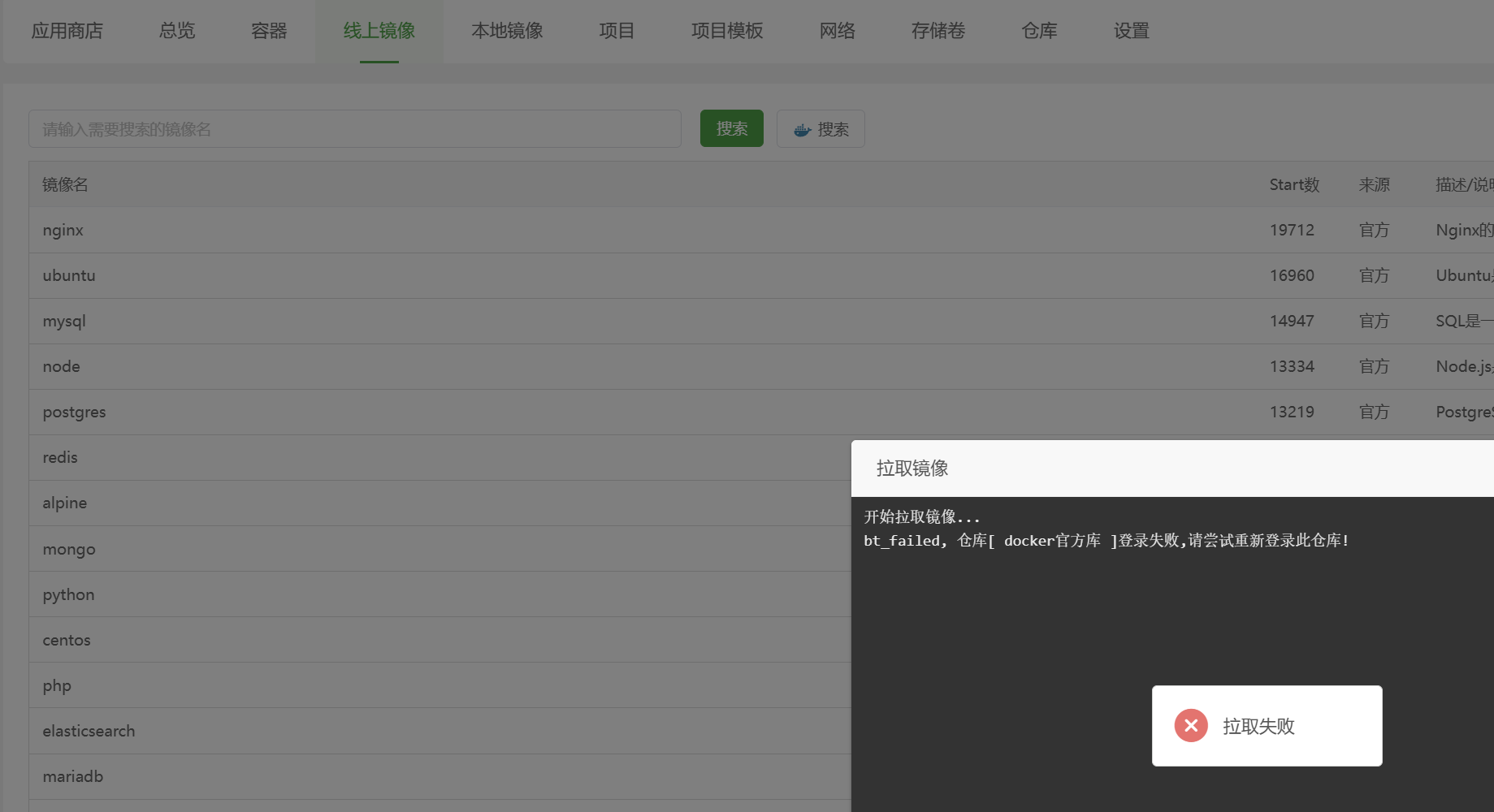Viewport: 1494px width, 812px height.
Task: Select the php image row
Action: [x=440, y=685]
